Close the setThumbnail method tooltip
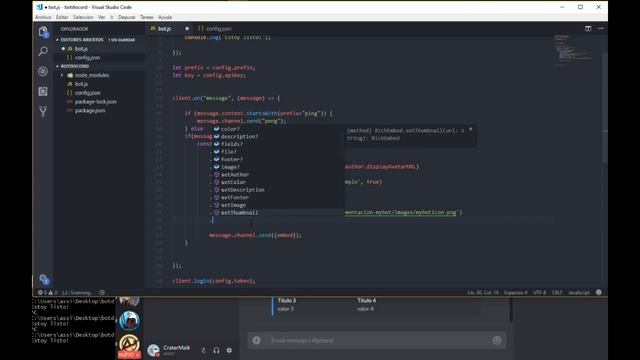 (x=471, y=129)
